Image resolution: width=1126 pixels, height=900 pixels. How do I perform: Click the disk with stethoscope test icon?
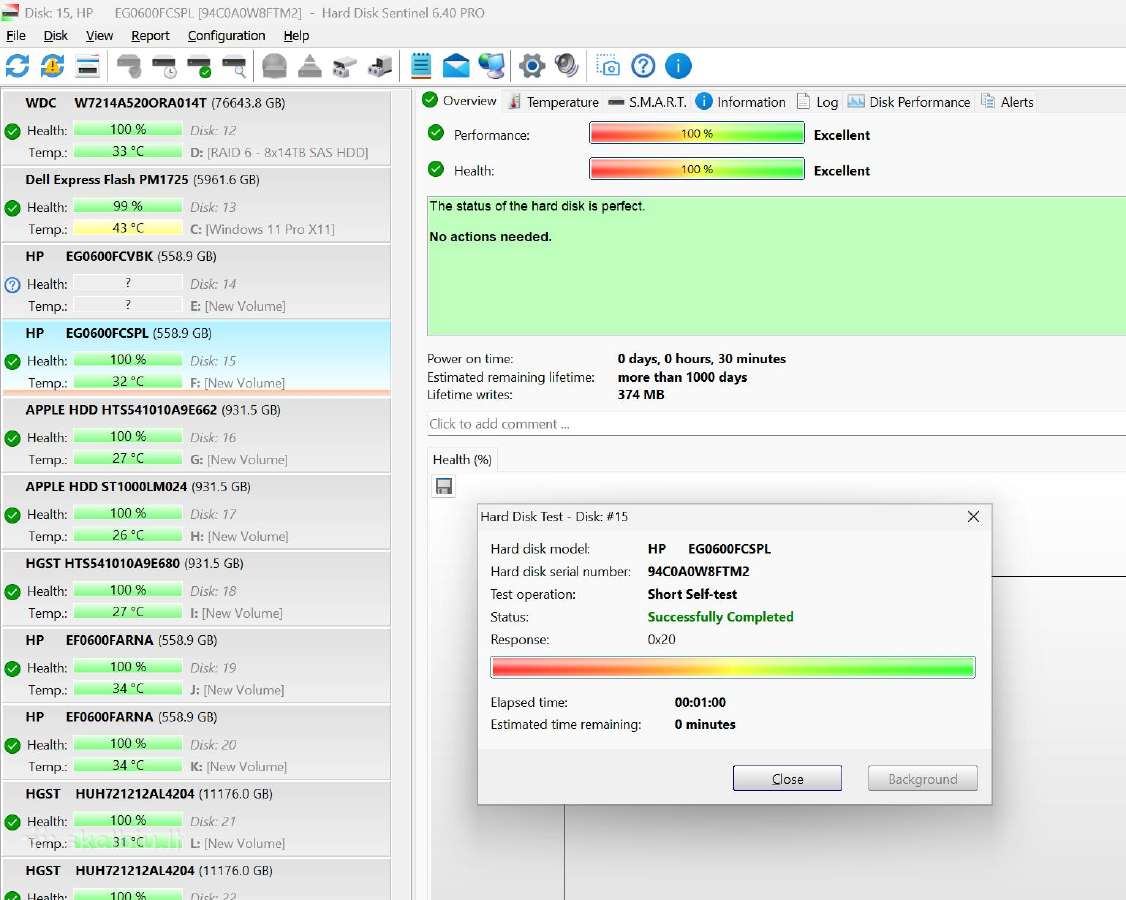129,66
